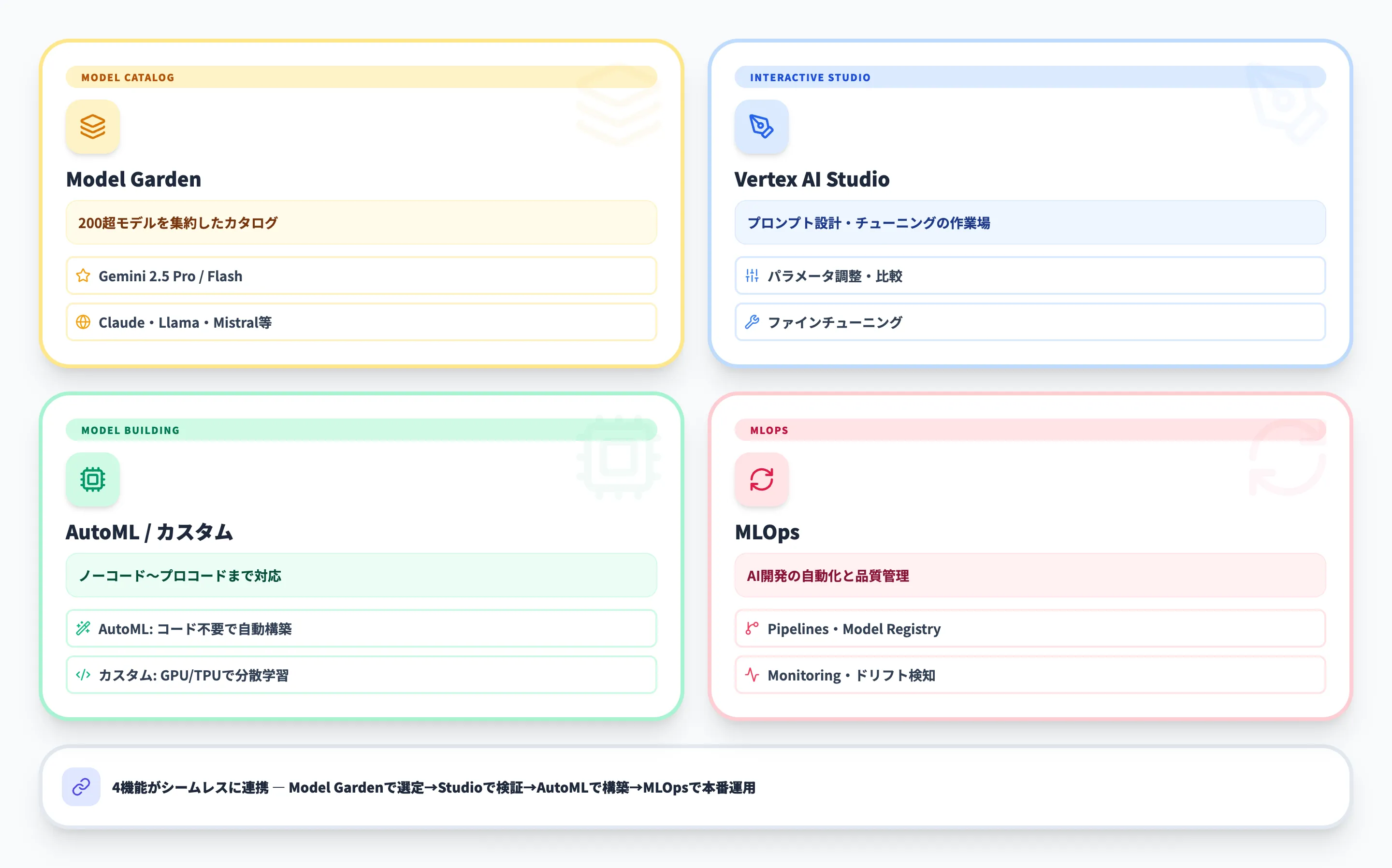
Task: Open the Pipelines・Model Registry item
Action: (x=854, y=629)
